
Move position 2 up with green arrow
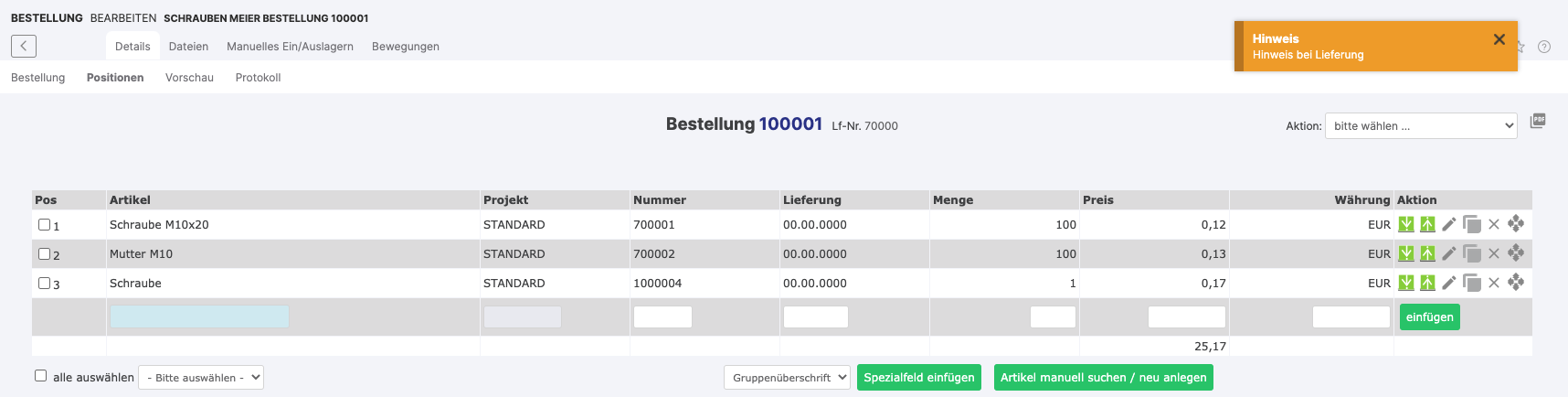click(x=1427, y=253)
